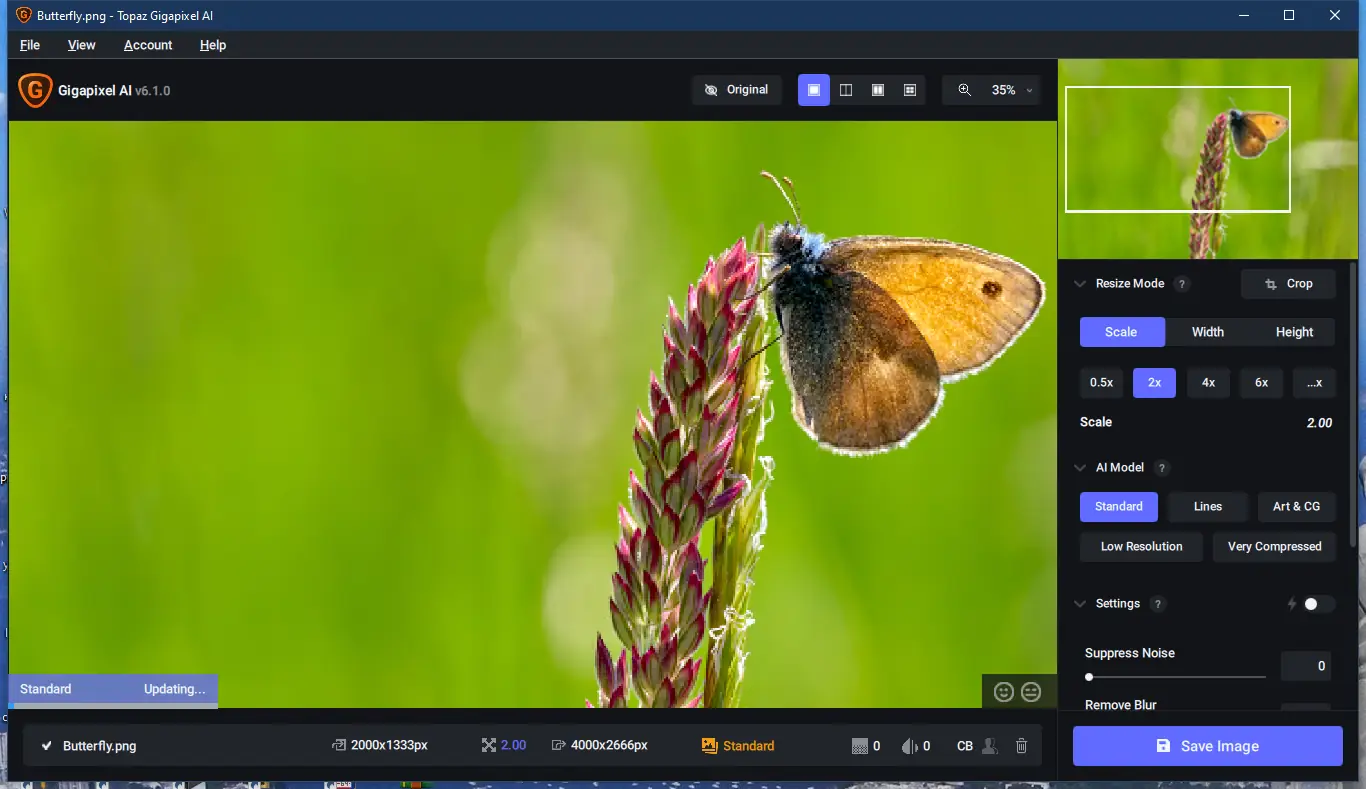Open the Account menu
Viewport: 1366px width, 789px height.
coord(148,45)
